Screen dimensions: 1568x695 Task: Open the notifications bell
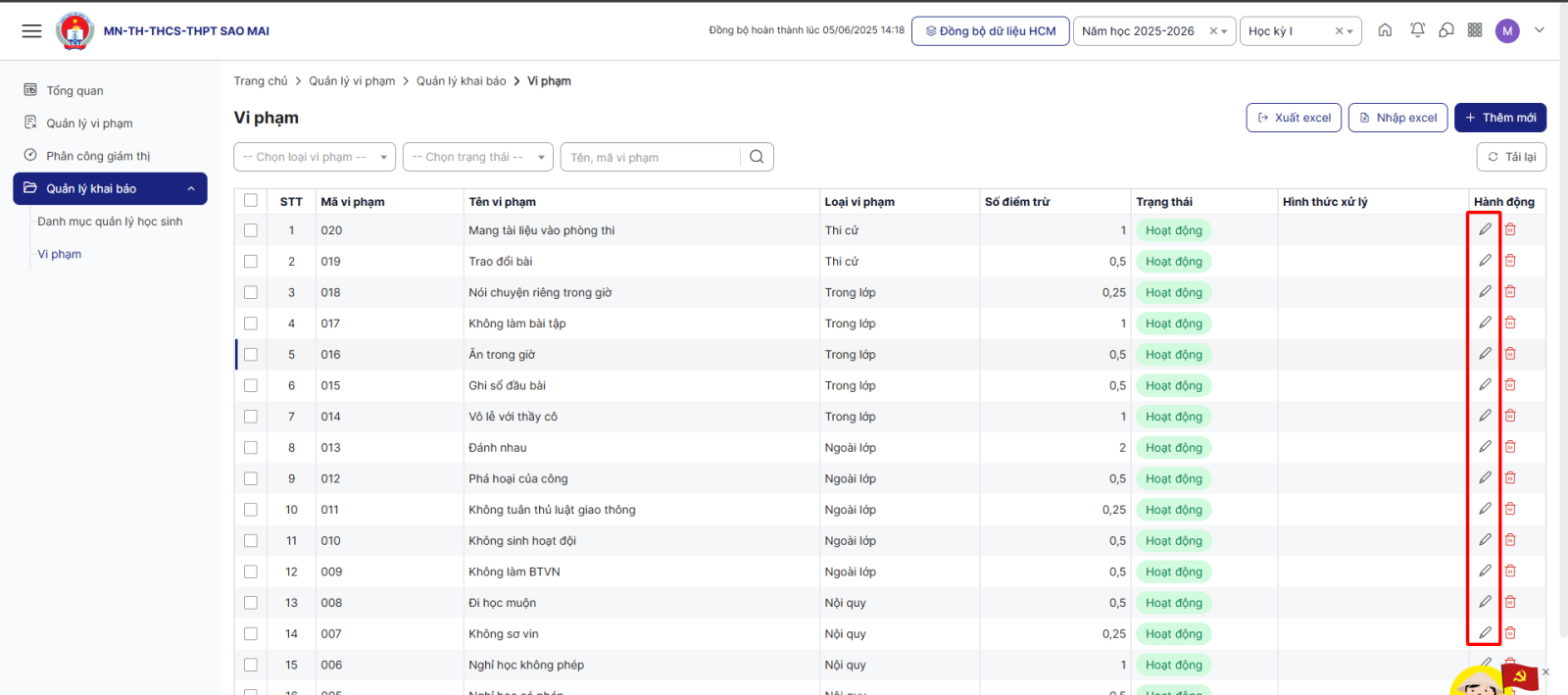pyautogui.click(x=1417, y=30)
